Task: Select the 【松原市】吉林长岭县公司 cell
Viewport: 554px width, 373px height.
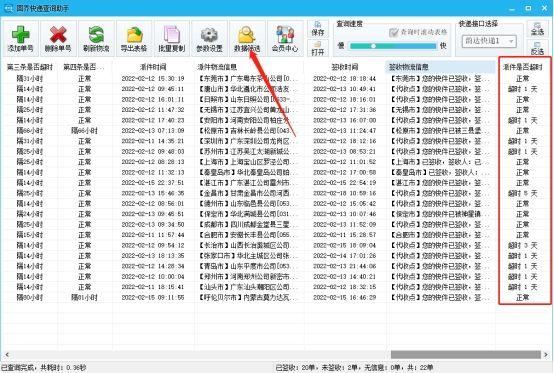Action: tap(249, 131)
